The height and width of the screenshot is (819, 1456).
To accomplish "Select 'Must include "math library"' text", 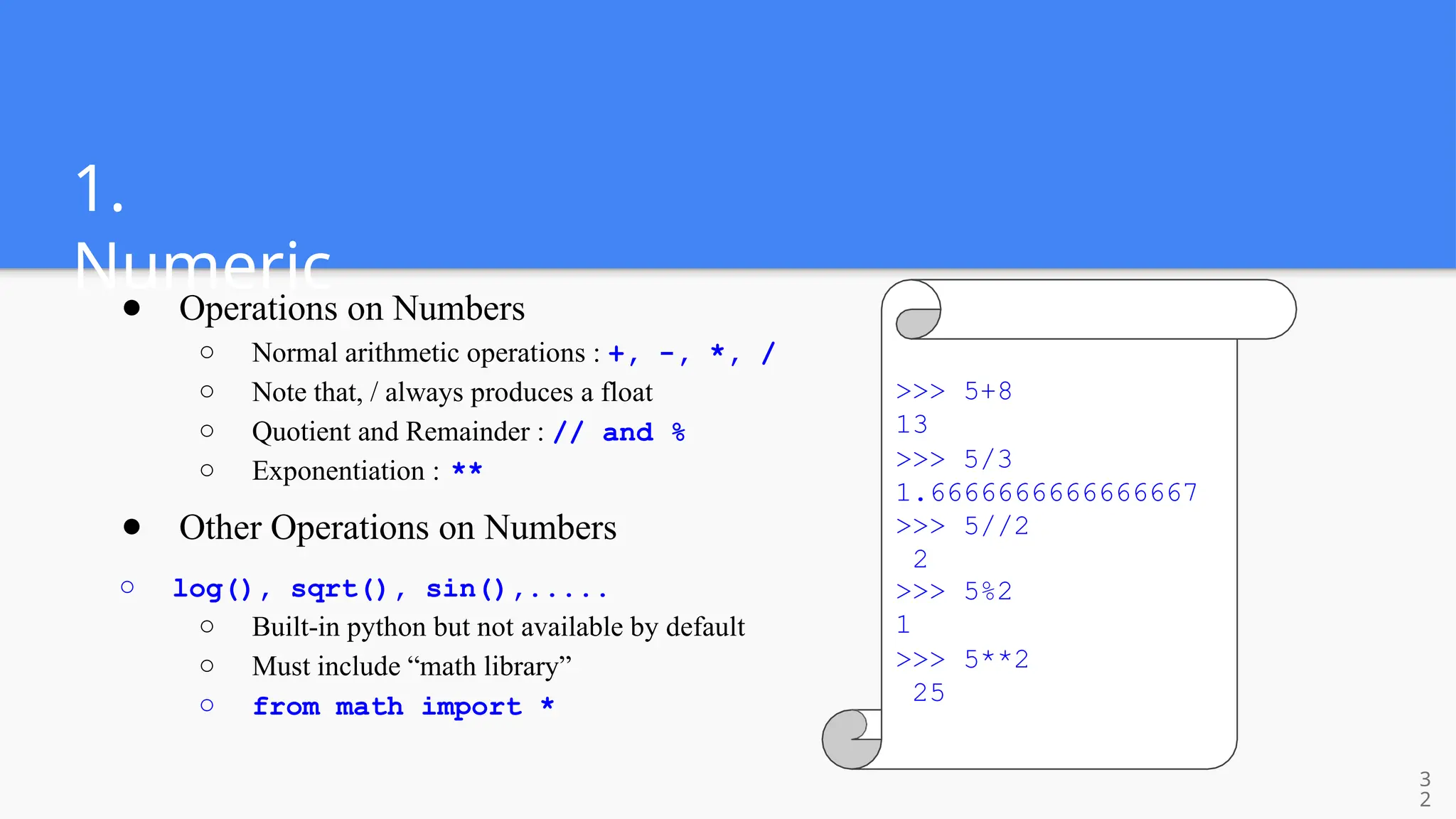I will [x=412, y=666].
